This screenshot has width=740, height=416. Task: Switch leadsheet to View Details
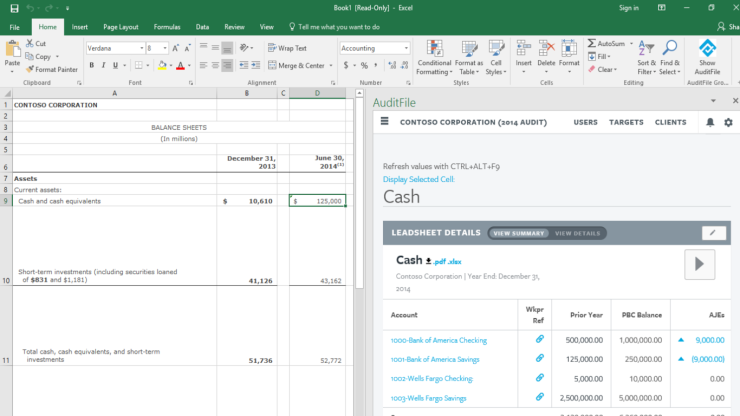tap(577, 233)
